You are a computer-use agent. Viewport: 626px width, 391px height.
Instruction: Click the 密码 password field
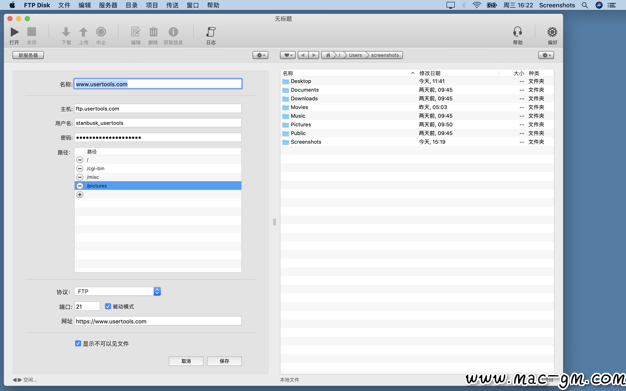[x=158, y=137]
